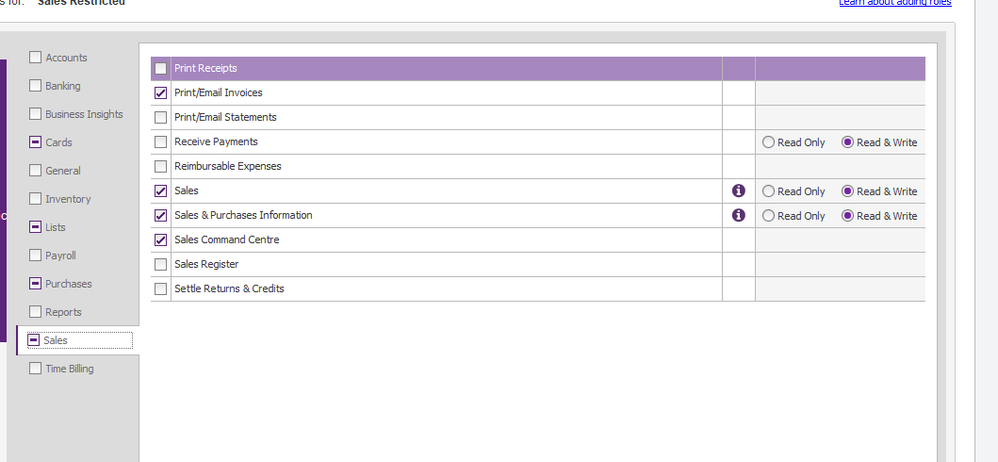This screenshot has height=462, width=998.
Task: Click info icon for Sales & Purchases Information
Action: tap(739, 215)
